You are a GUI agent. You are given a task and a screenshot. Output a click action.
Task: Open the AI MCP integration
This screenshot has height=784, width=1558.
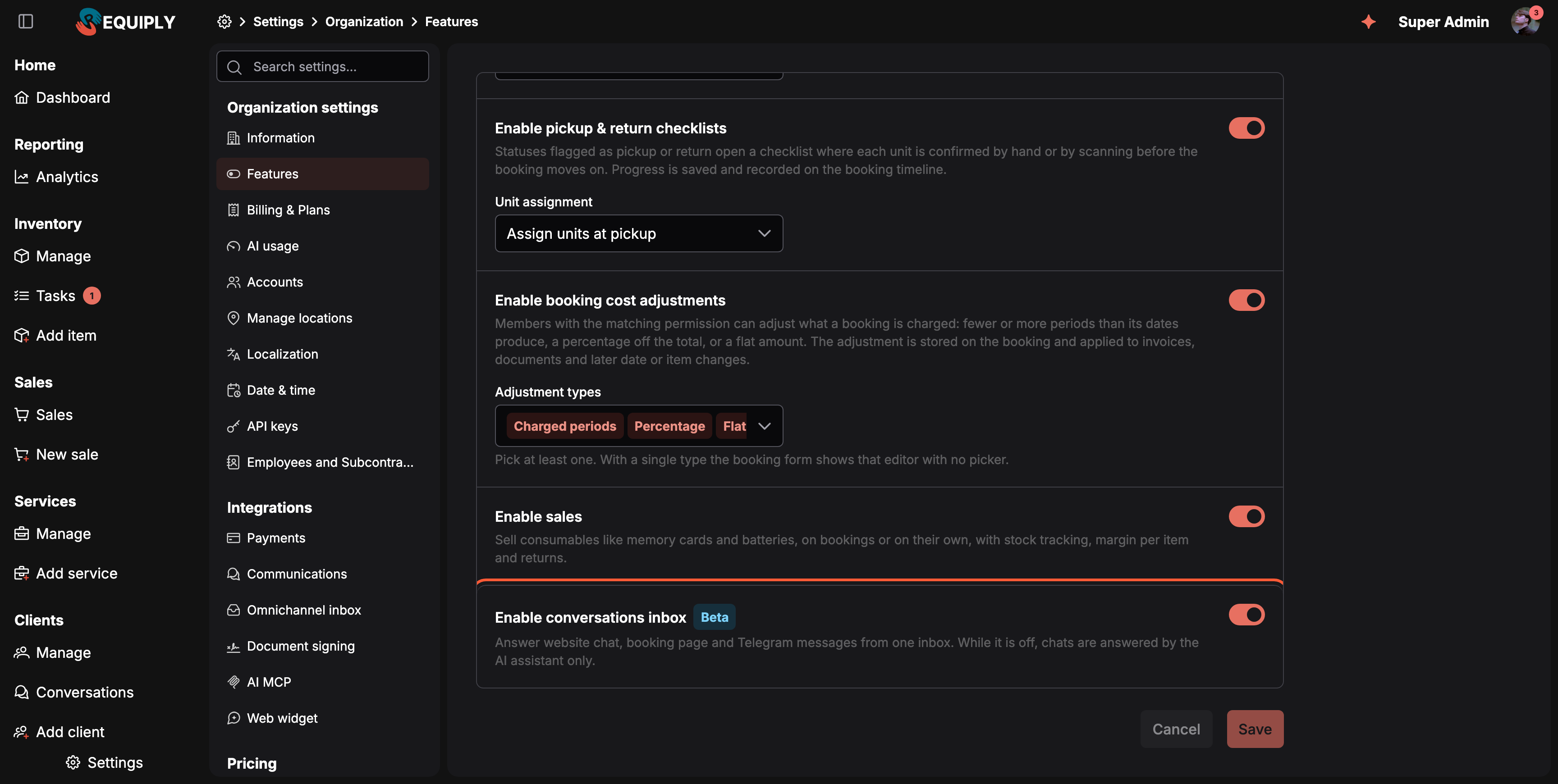click(322, 683)
